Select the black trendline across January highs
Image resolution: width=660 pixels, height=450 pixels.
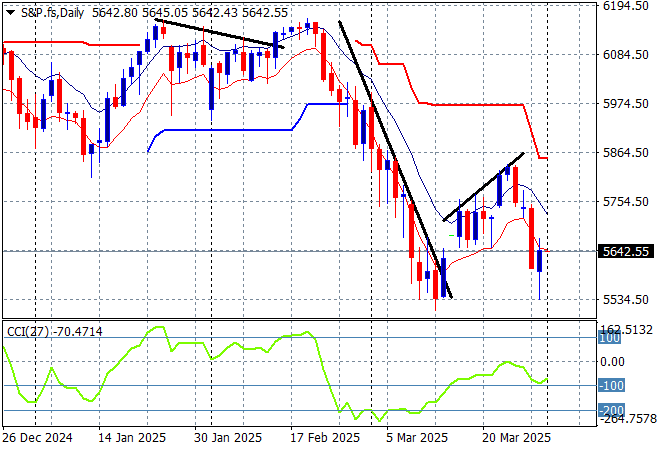(x=219, y=33)
